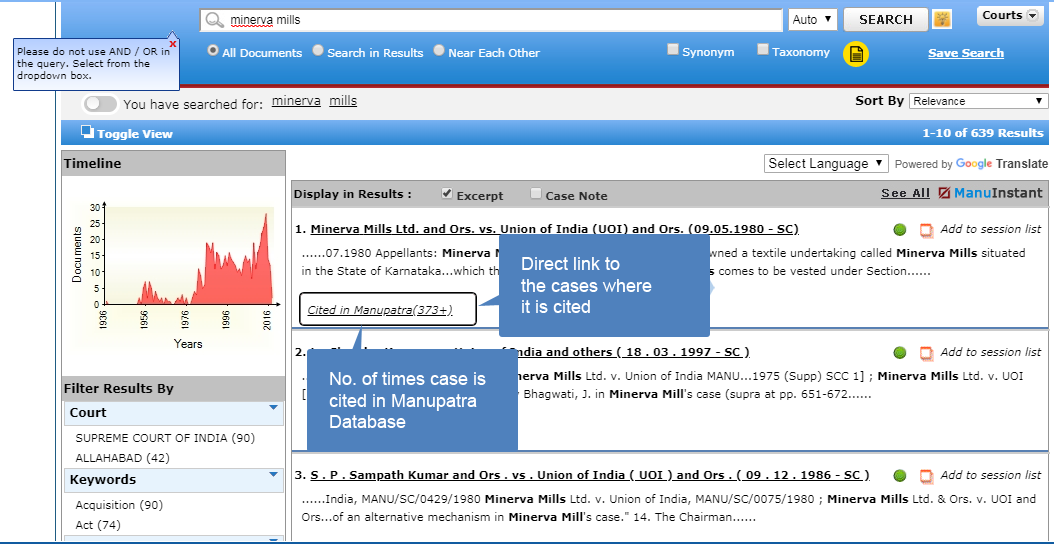The width and height of the screenshot is (1054, 544).
Task: Click the Toggle View icon
Action: 87,132
